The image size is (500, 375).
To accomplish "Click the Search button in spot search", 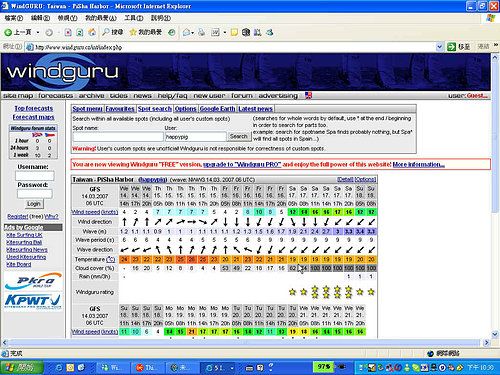I will click(239, 136).
